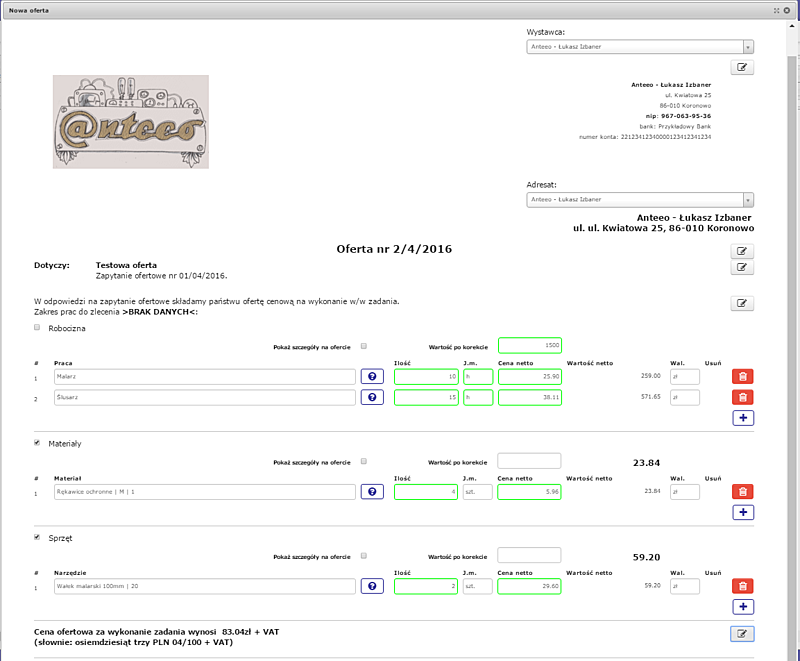
Task: Click the Robocizna Wartość po korekcie field
Action: pyautogui.click(x=529, y=345)
